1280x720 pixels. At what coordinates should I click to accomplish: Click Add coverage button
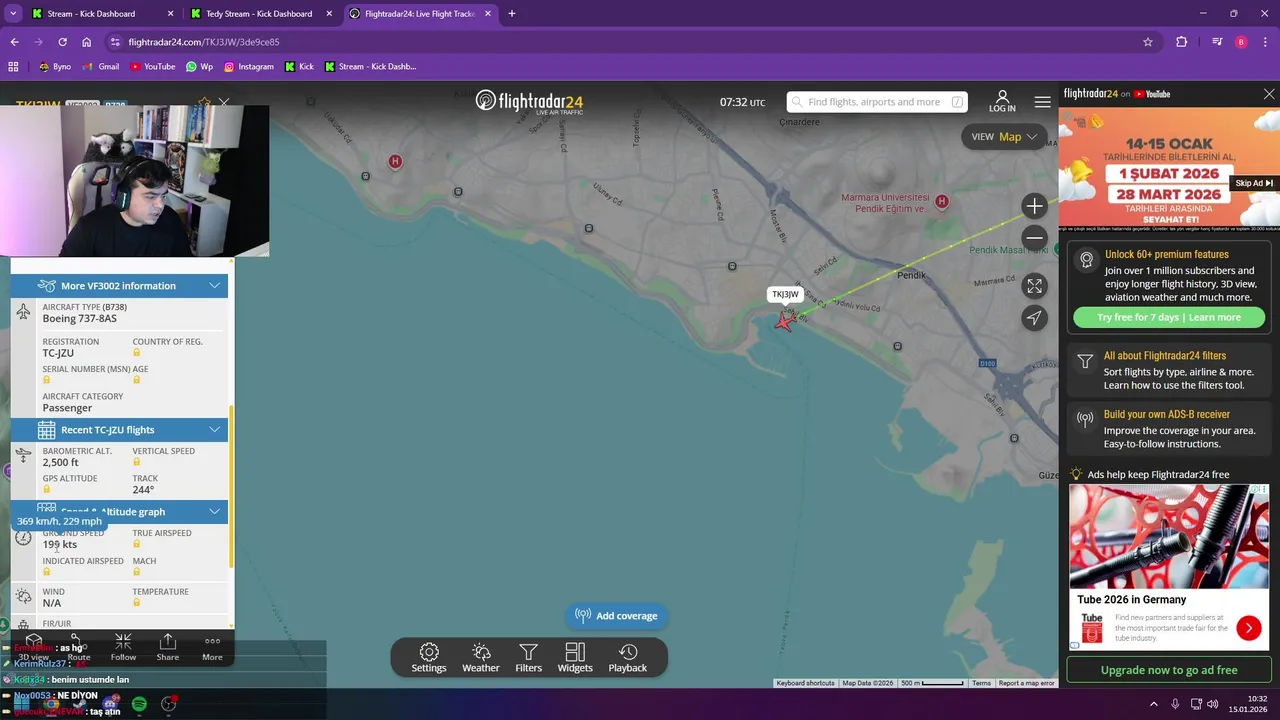[617, 616]
